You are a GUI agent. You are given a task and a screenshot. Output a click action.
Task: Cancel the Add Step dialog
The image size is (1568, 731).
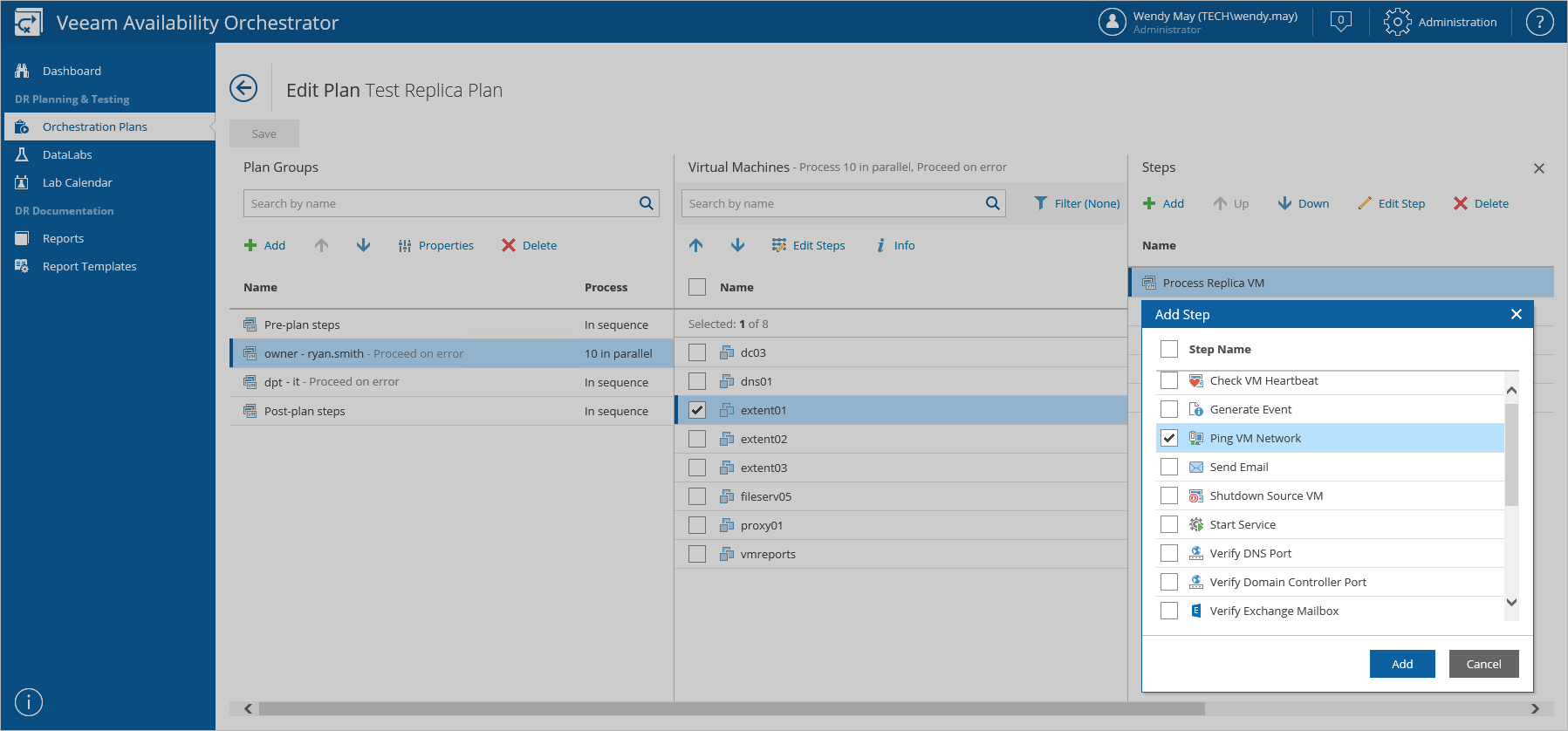tap(1483, 664)
